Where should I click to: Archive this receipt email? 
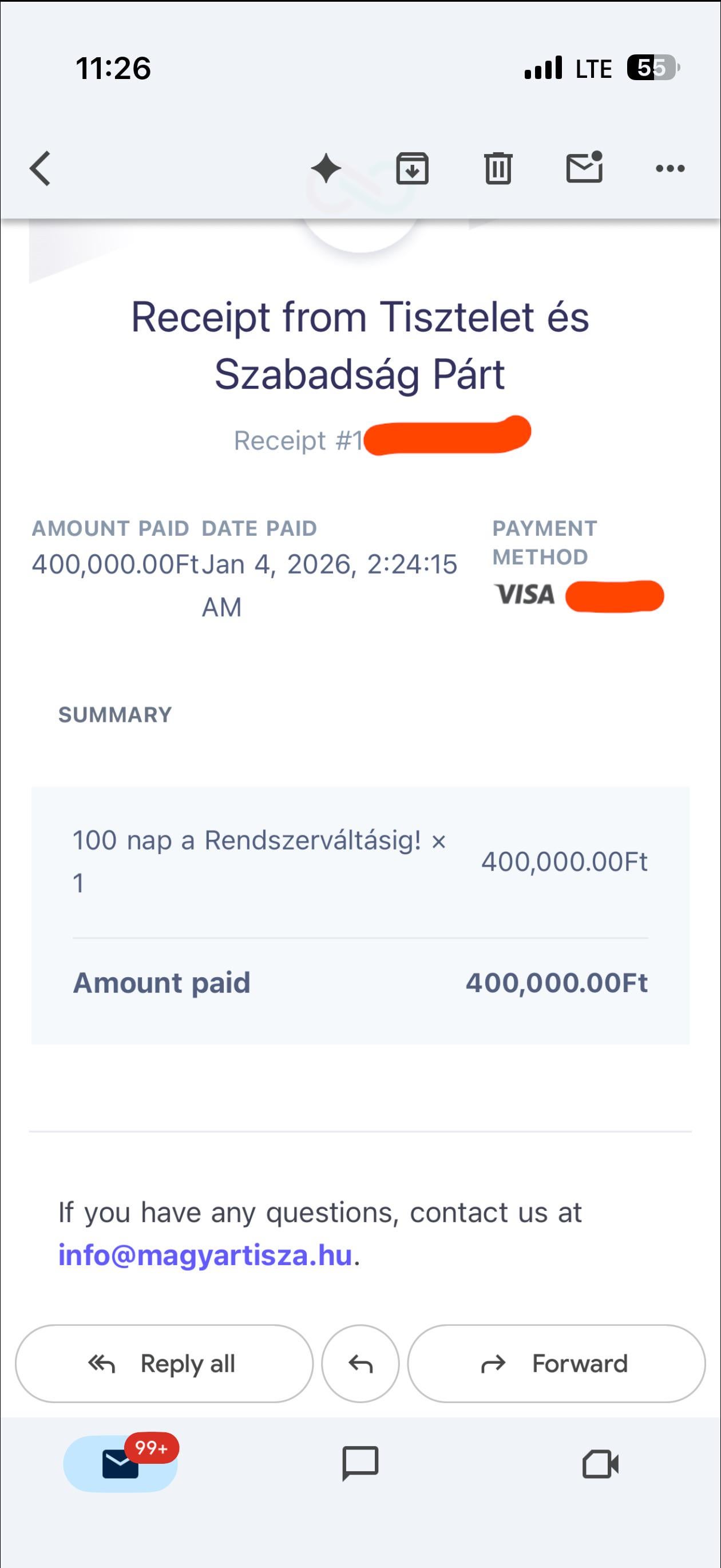(x=412, y=169)
